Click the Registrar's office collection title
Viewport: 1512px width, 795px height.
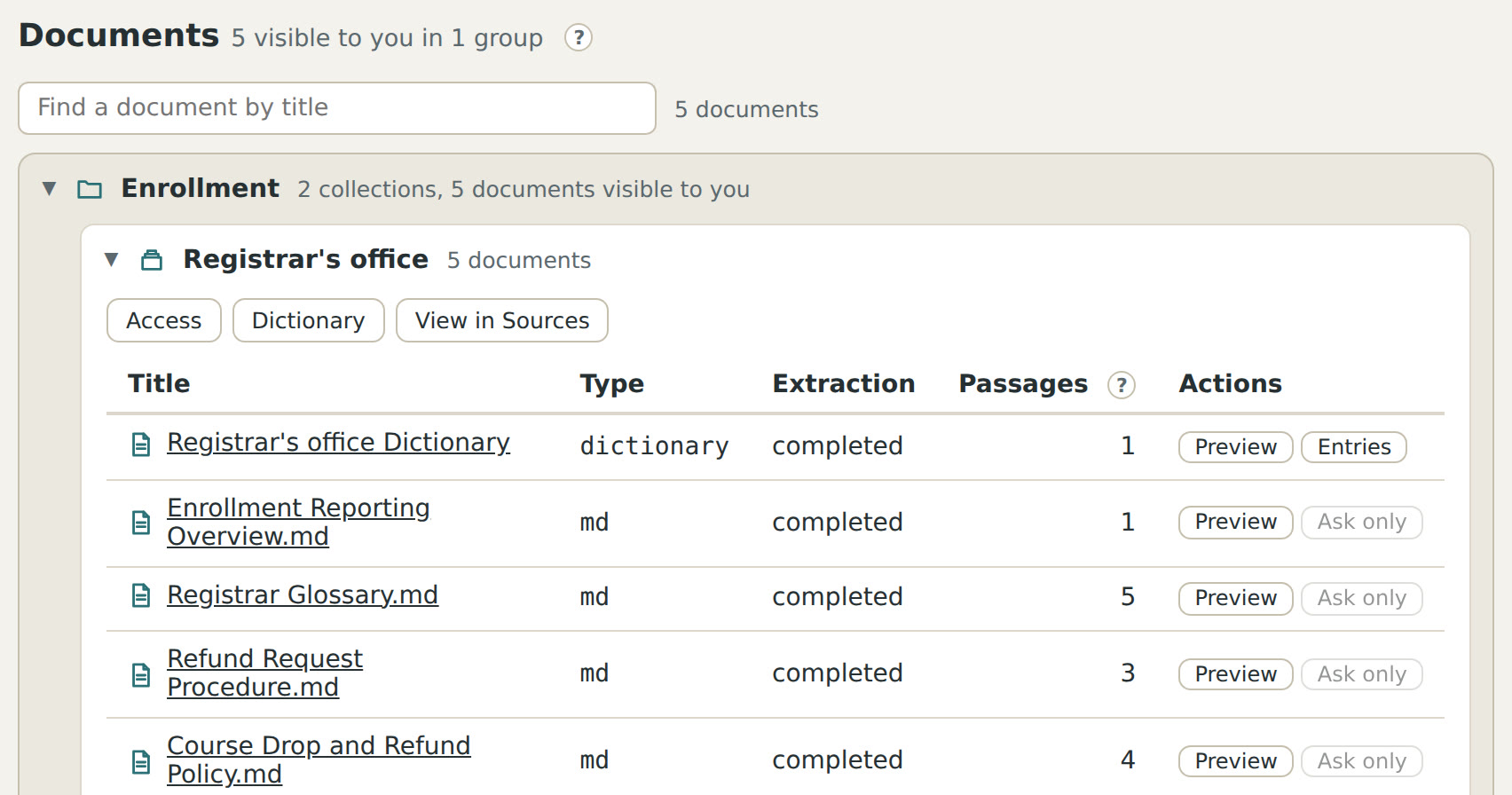[306, 259]
